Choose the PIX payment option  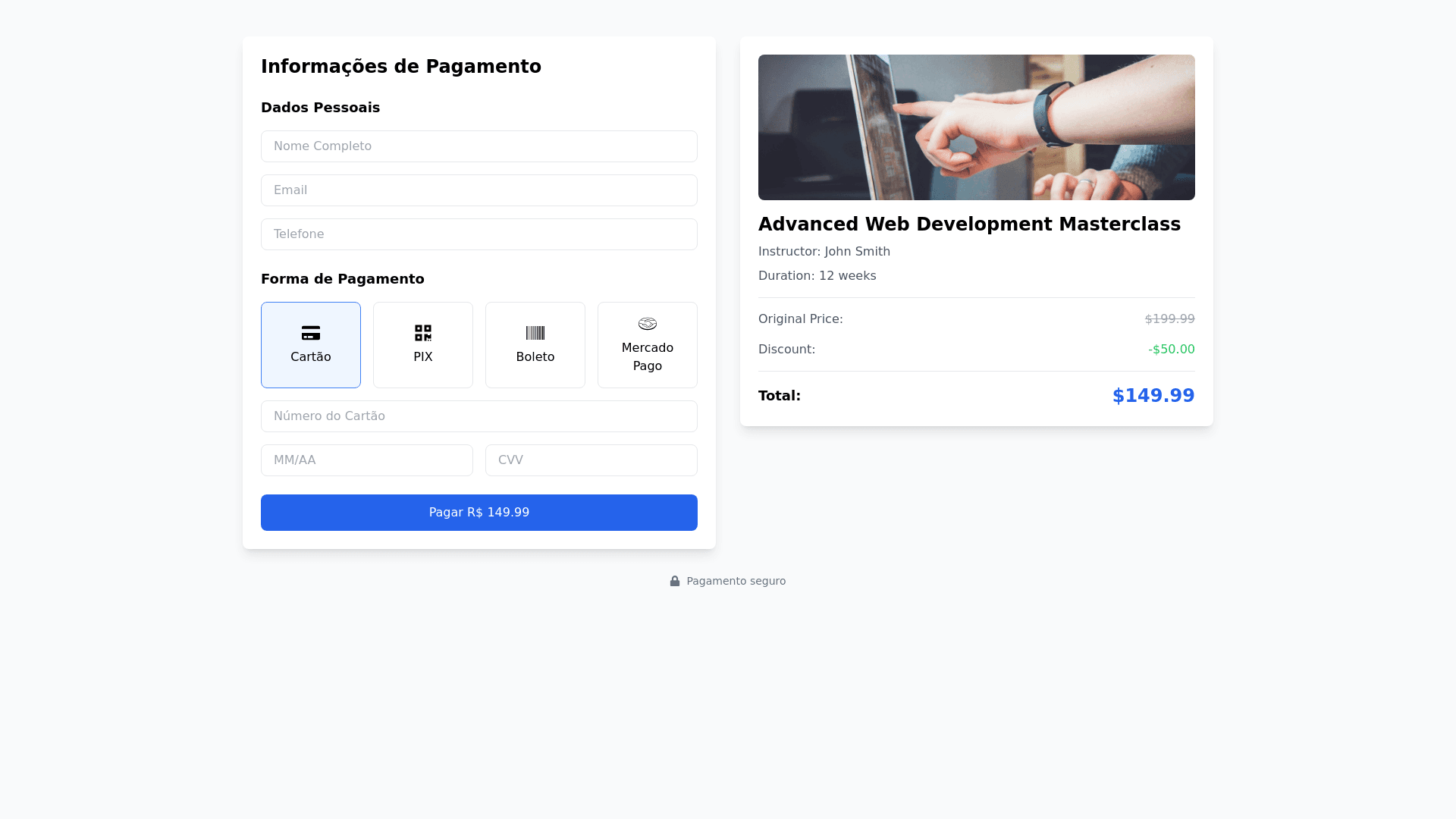[x=423, y=345]
